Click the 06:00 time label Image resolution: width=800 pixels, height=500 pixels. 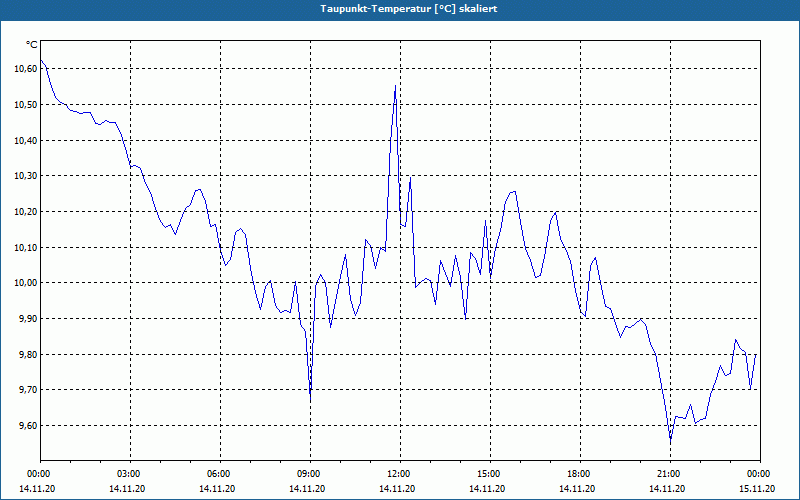coord(220,474)
